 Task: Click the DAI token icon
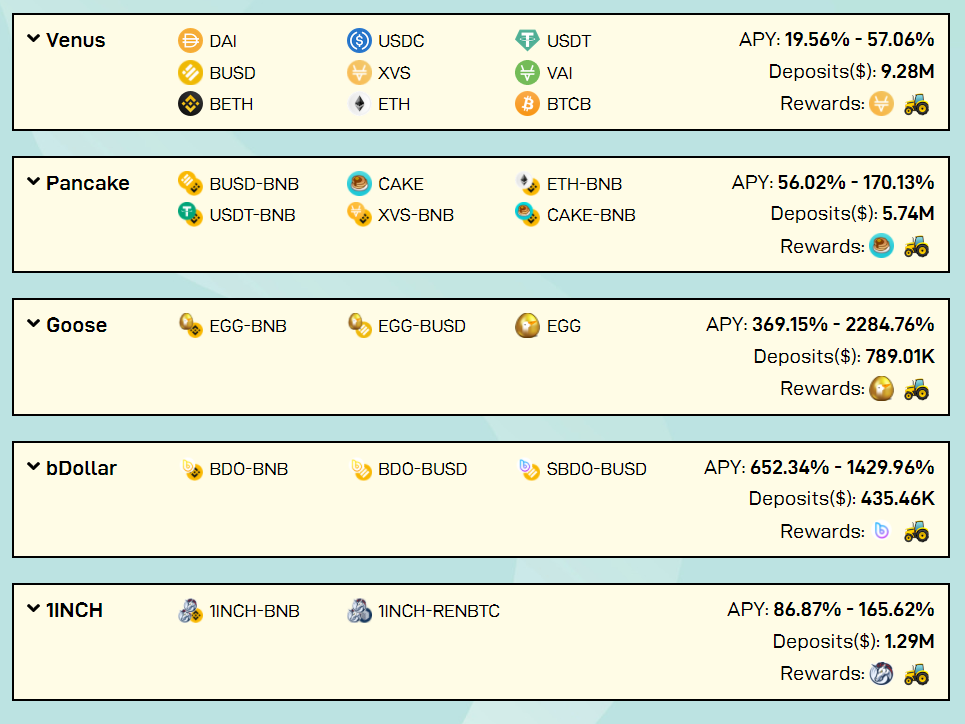190,41
